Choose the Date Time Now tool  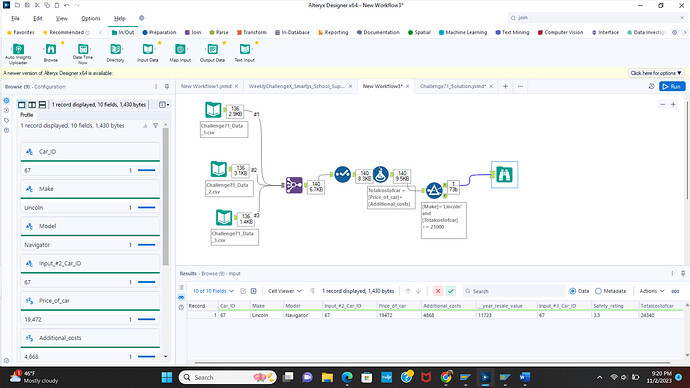pos(83,54)
